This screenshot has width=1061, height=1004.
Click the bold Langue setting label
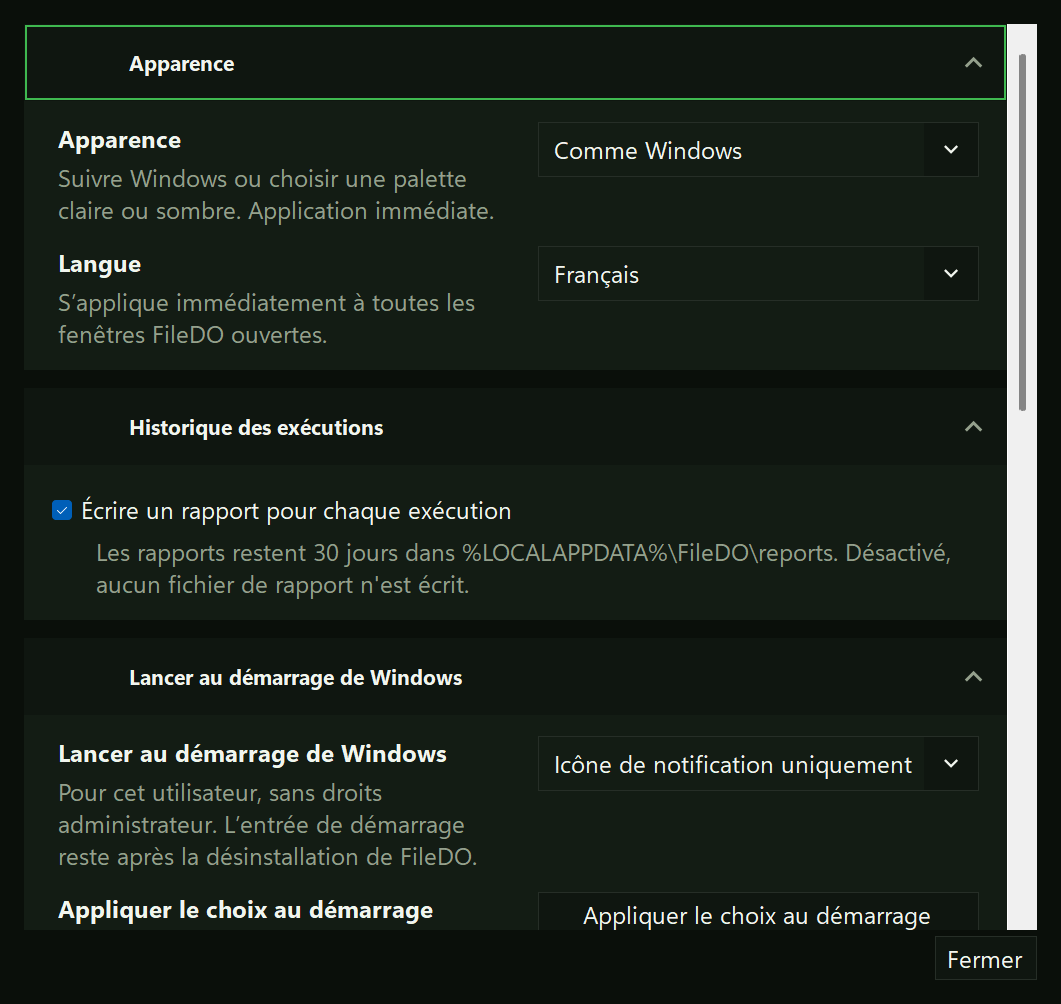(x=99, y=264)
